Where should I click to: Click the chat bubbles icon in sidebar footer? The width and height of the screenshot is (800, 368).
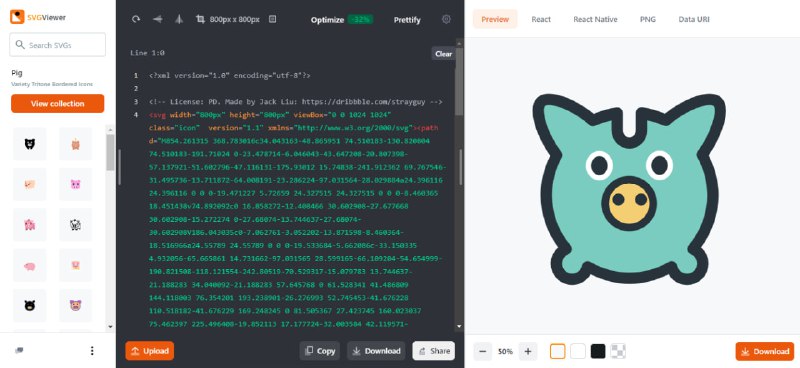tap(19, 351)
